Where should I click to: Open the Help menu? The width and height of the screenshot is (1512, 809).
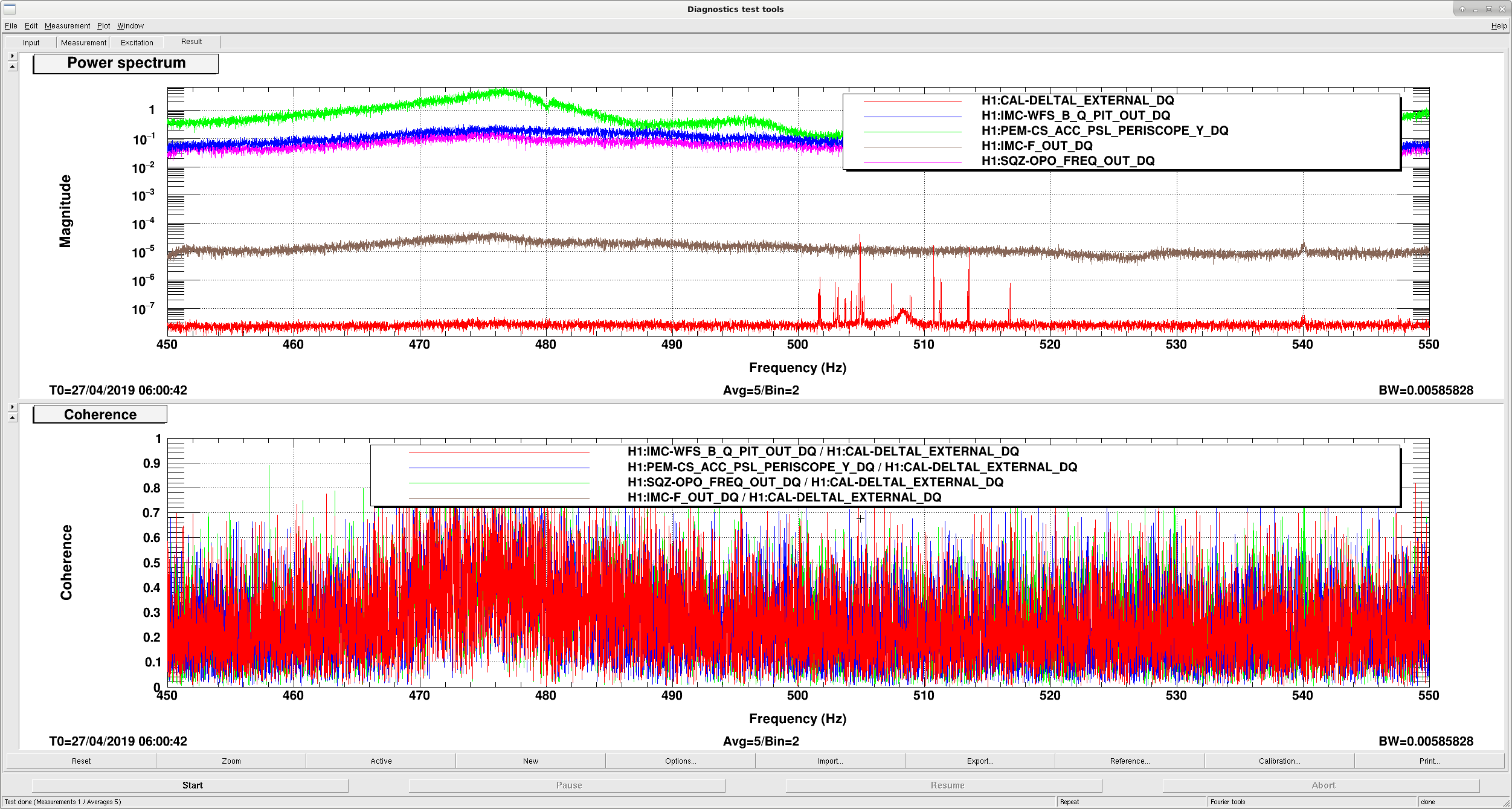click(x=1499, y=26)
